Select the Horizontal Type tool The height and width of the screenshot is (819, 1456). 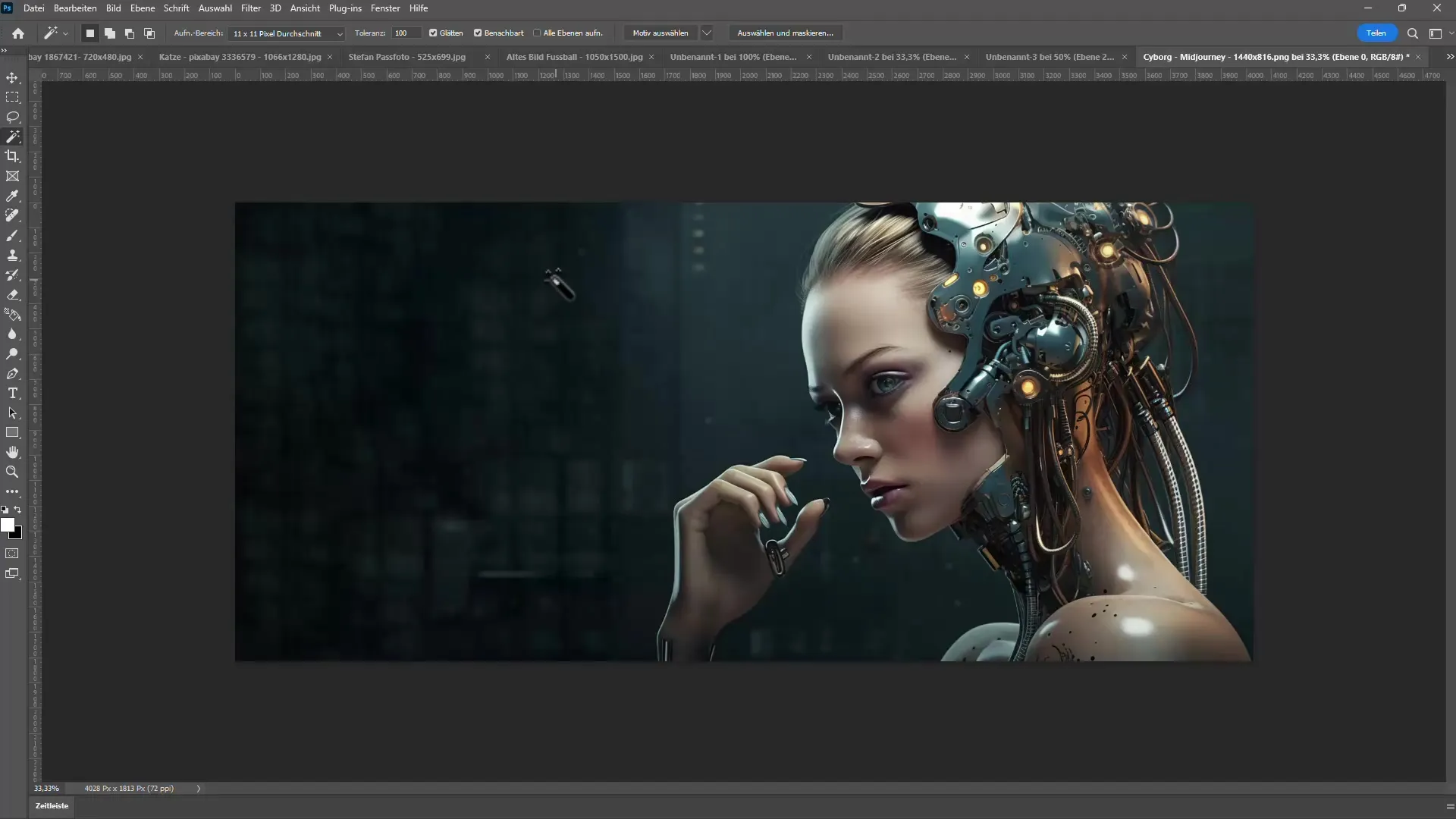[12, 393]
